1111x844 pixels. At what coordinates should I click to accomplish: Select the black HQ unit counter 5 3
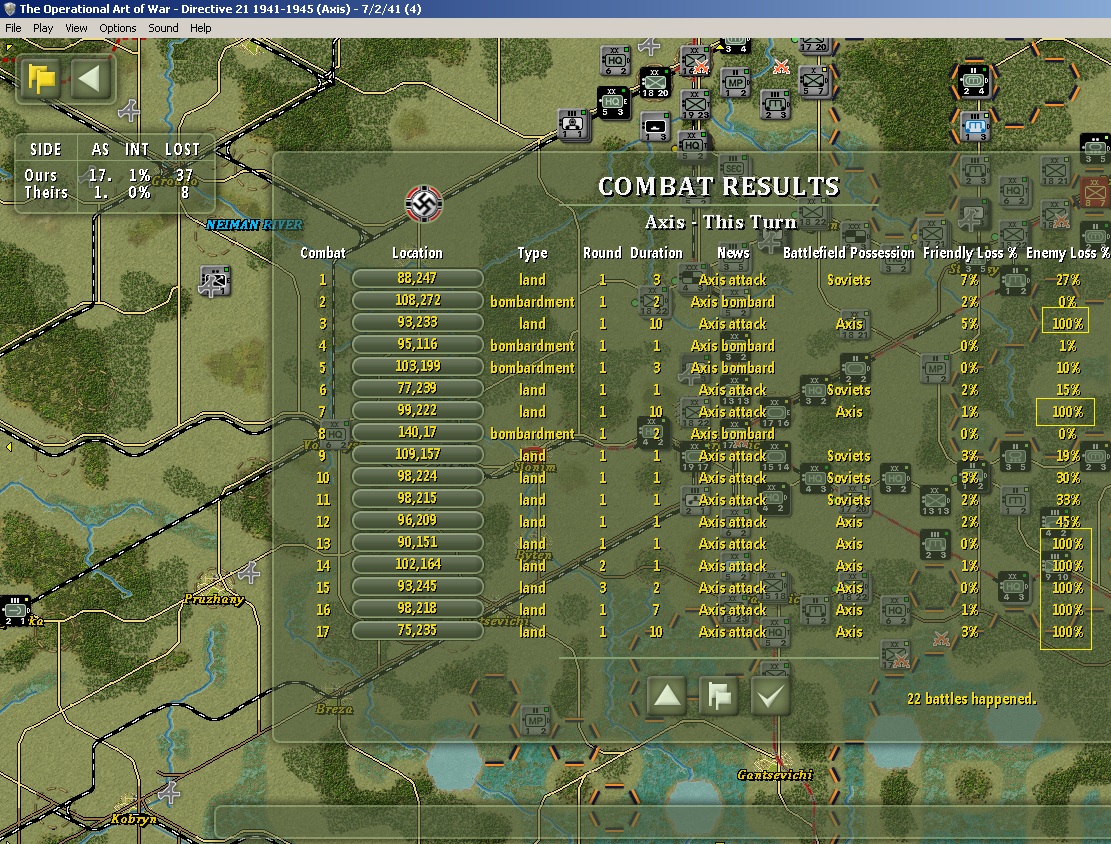click(x=613, y=103)
